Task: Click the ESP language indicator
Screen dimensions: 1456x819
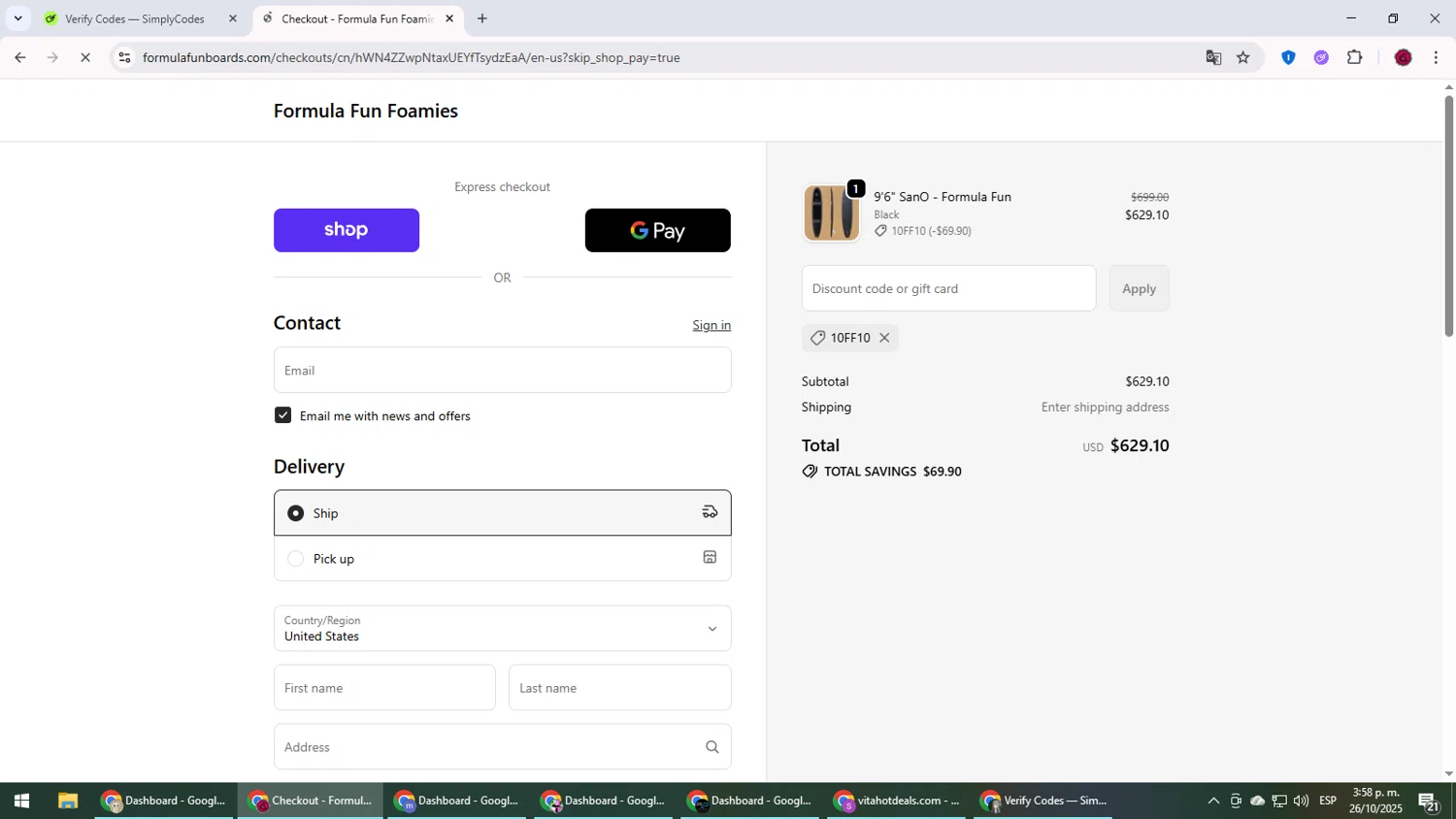Action: [1328, 801]
